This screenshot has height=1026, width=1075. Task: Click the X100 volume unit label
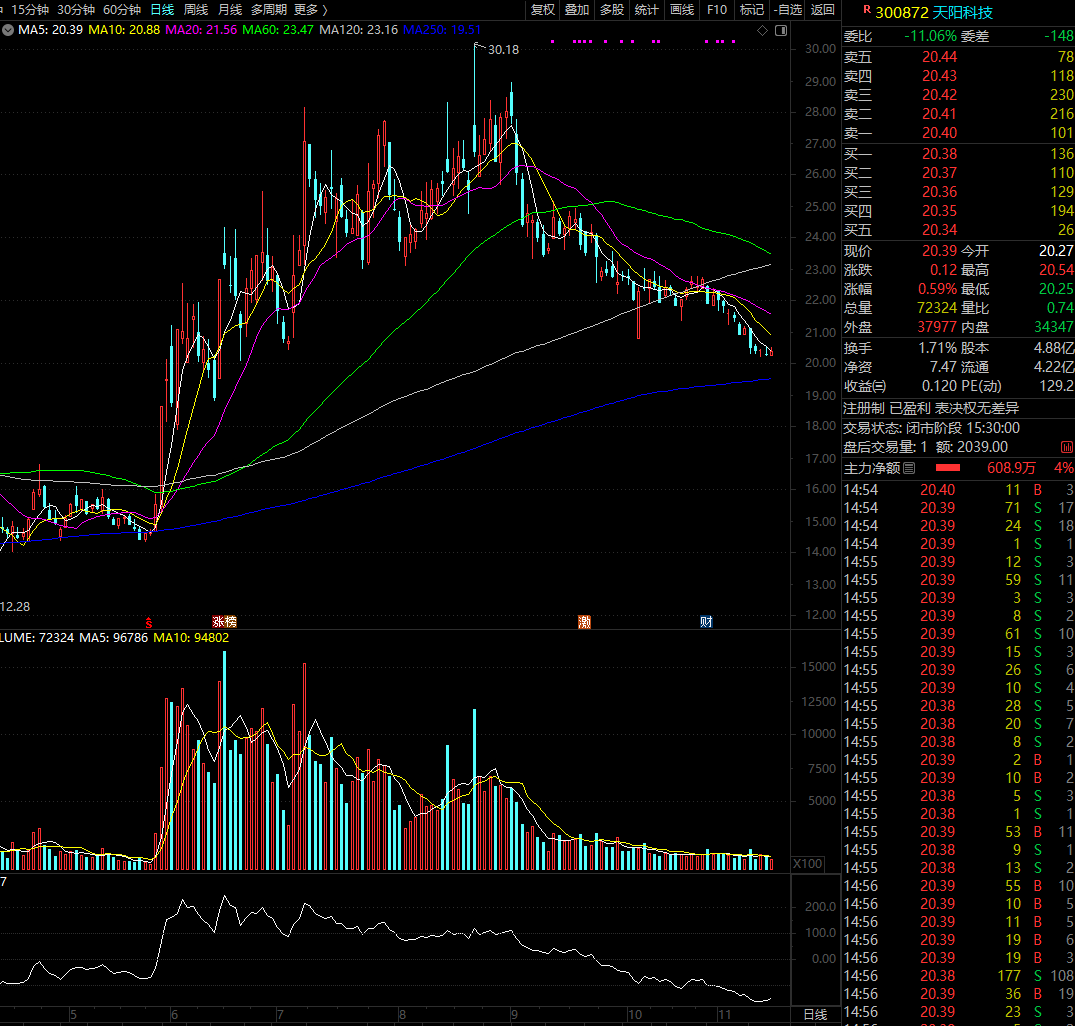808,864
